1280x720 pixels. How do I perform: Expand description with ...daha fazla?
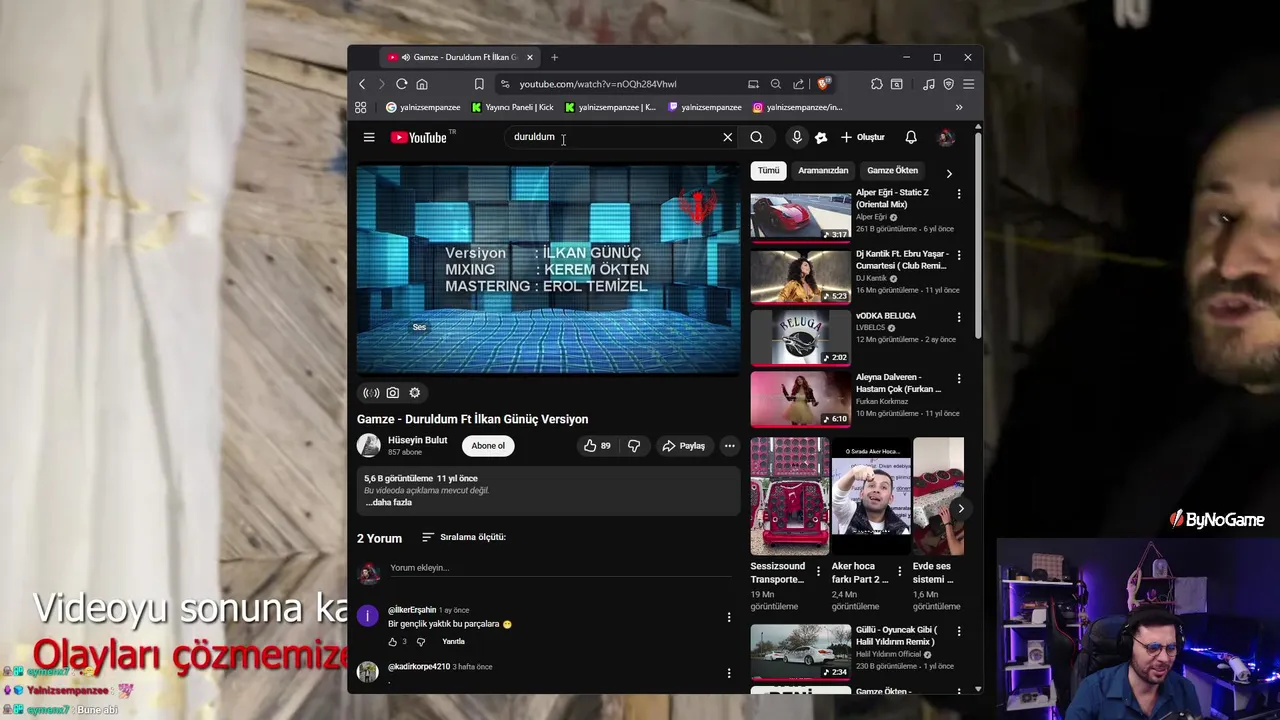(x=389, y=502)
